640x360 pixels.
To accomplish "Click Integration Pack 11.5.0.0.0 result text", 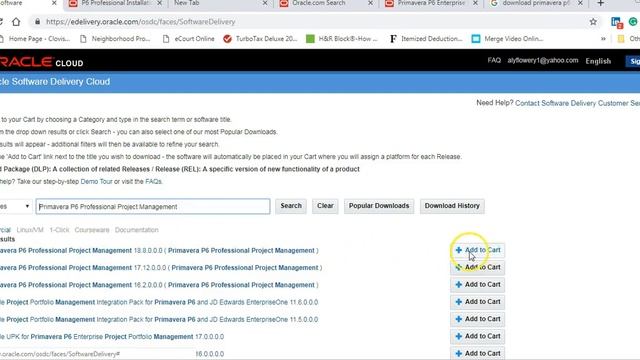I will click(x=159, y=320).
